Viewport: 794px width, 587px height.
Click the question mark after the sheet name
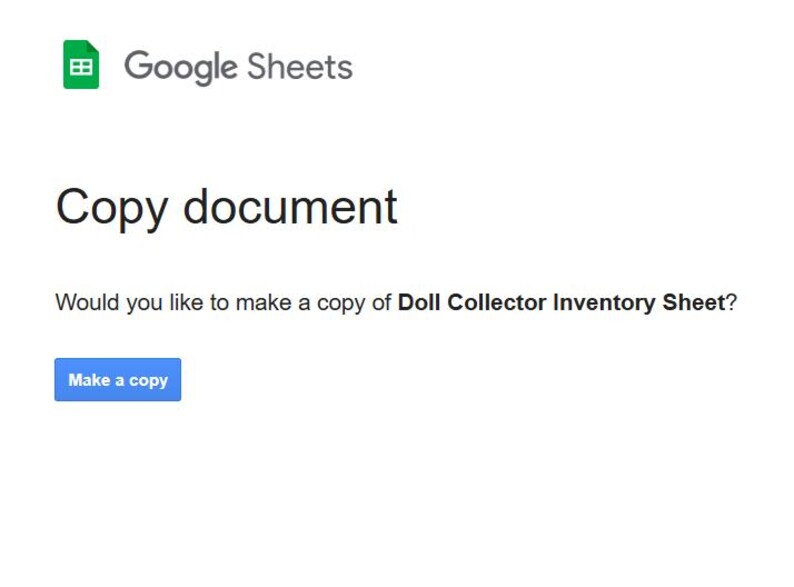(732, 302)
